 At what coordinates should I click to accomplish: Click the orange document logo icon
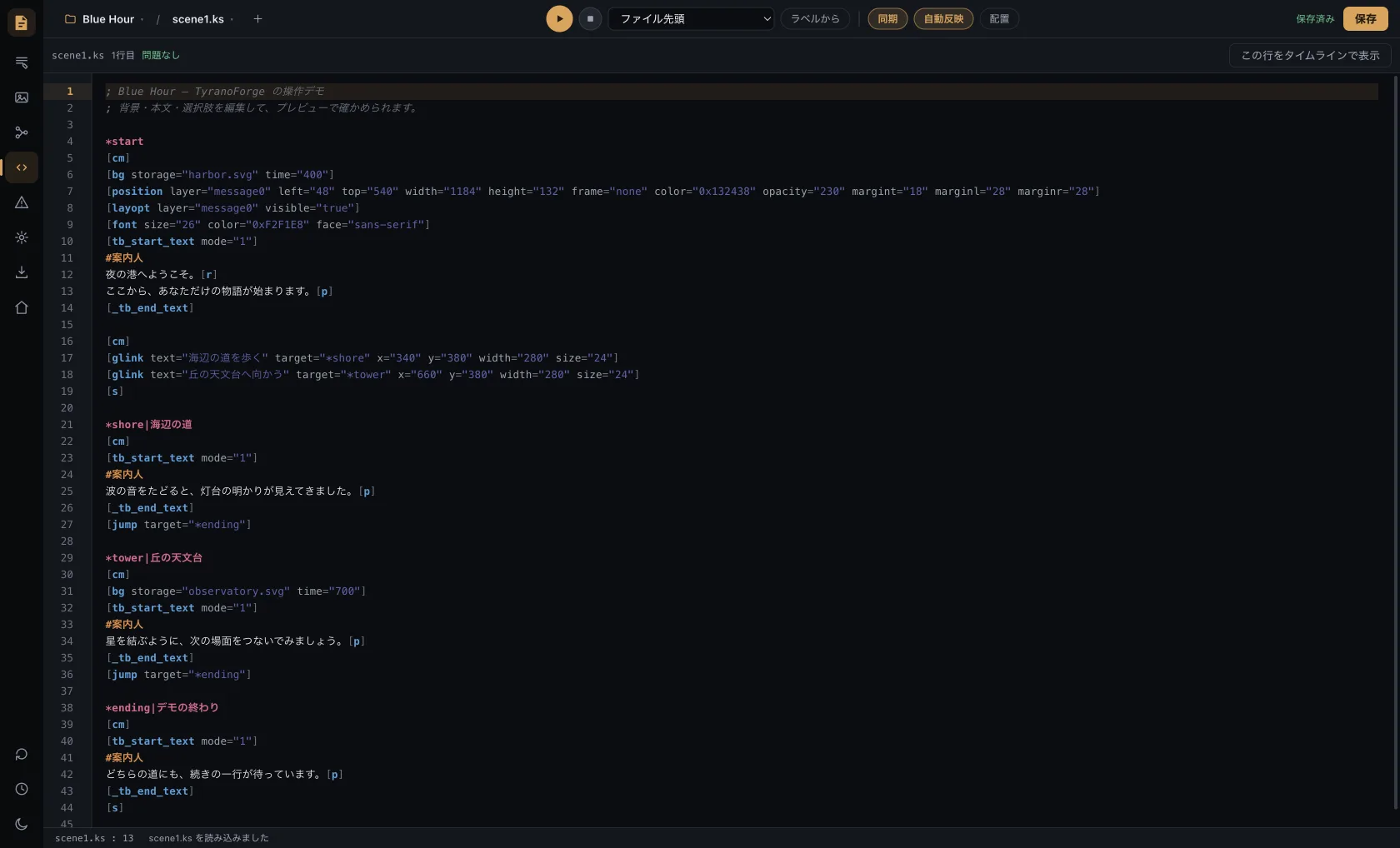tap(22, 22)
